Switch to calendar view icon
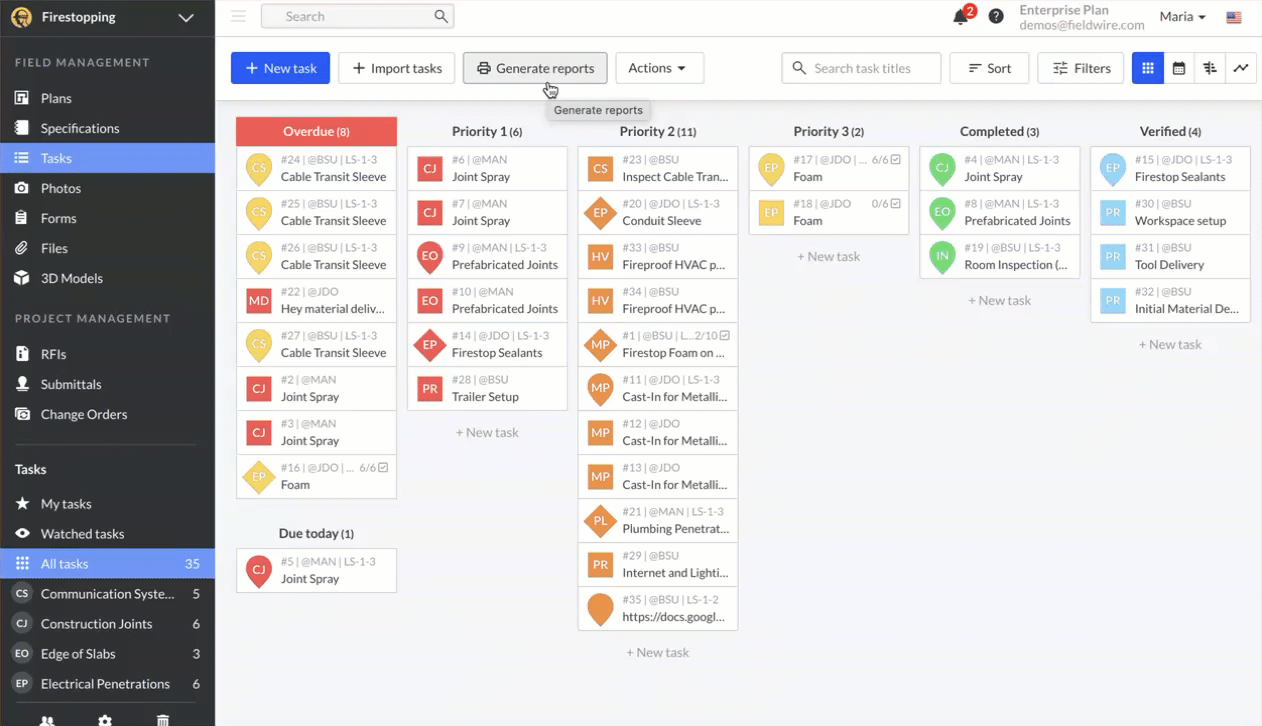The width and height of the screenshot is (1262, 726). (x=1179, y=68)
